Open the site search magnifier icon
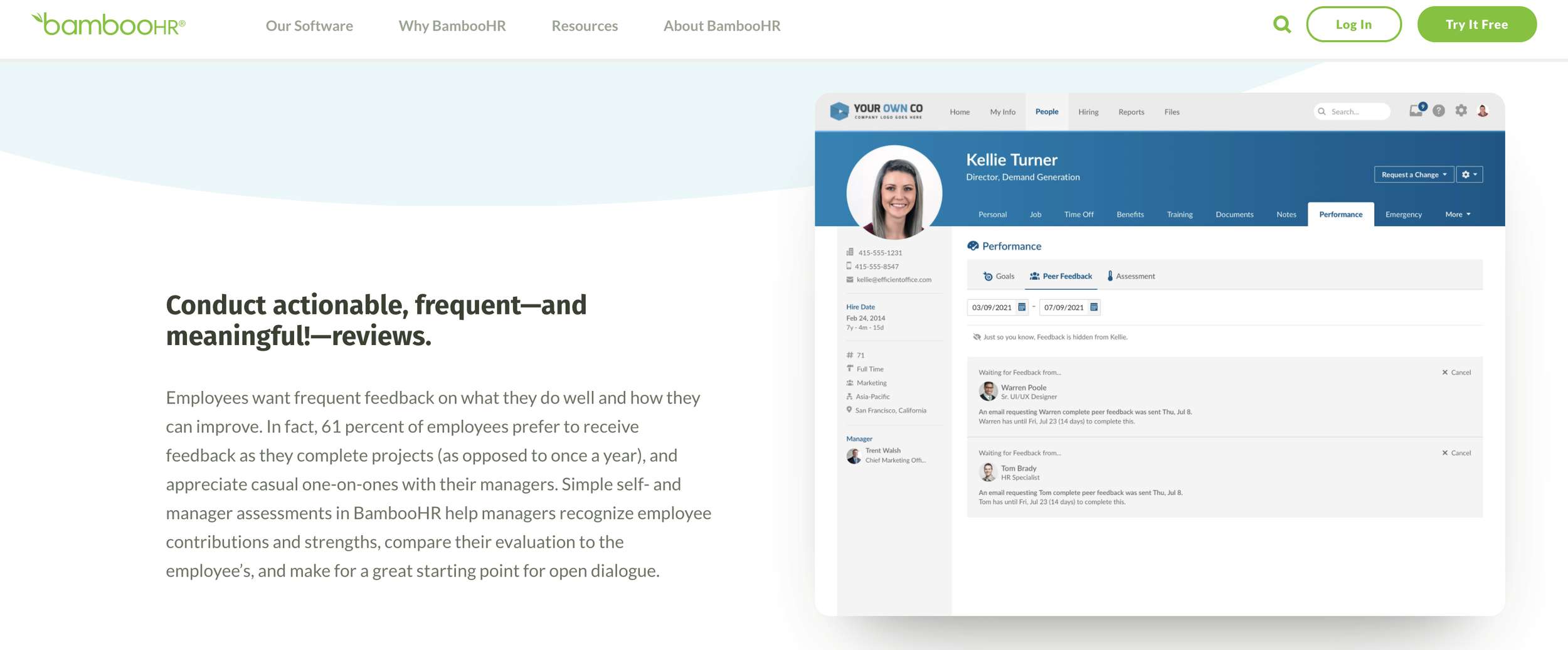 (1282, 24)
